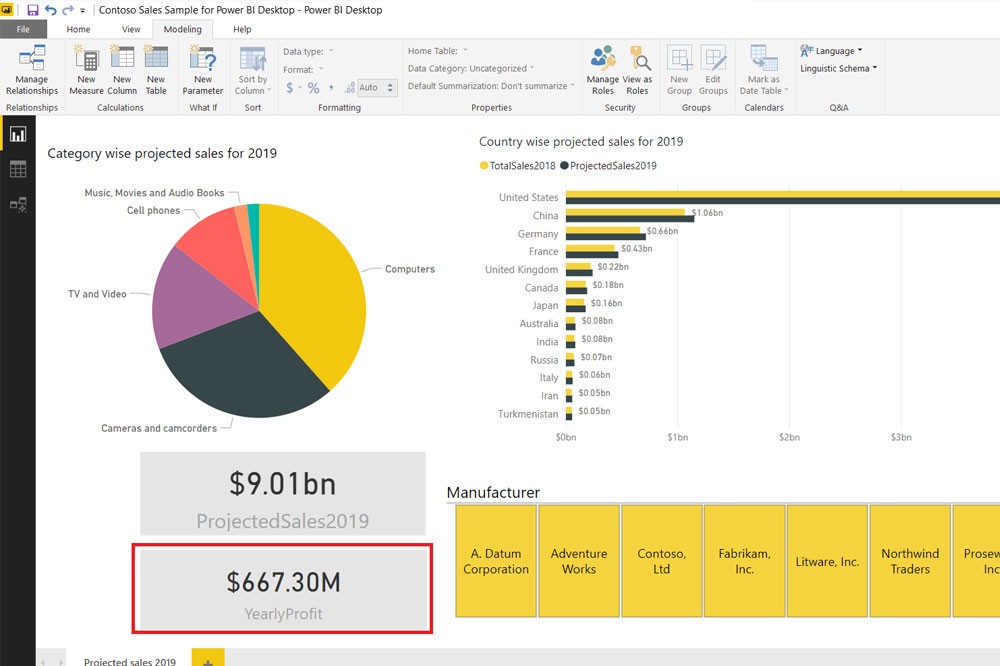1000x666 pixels.
Task: Switch to the Modeling ribbon tab
Action: click(x=183, y=29)
